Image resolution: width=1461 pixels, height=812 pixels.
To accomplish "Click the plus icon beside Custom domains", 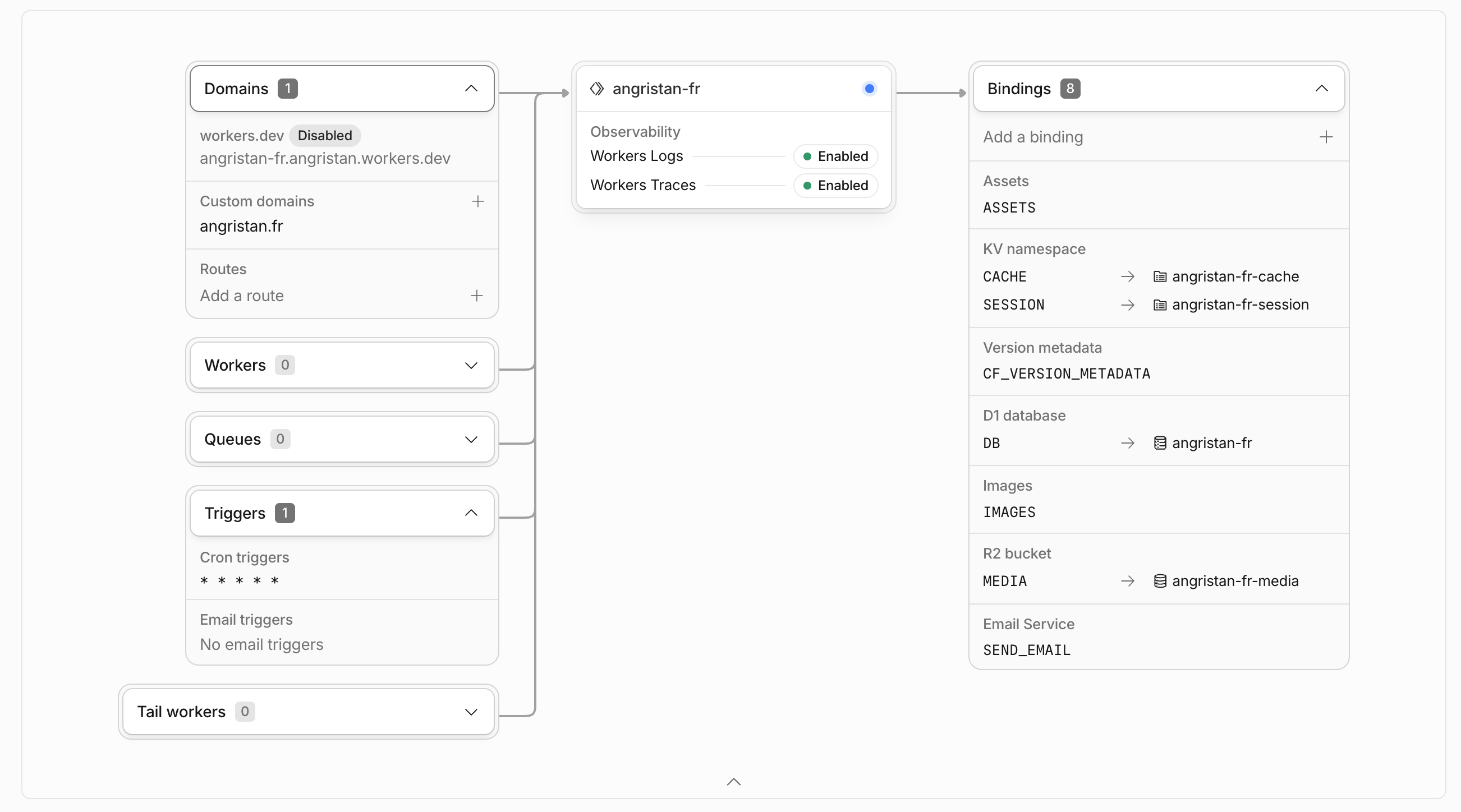I will 477,201.
